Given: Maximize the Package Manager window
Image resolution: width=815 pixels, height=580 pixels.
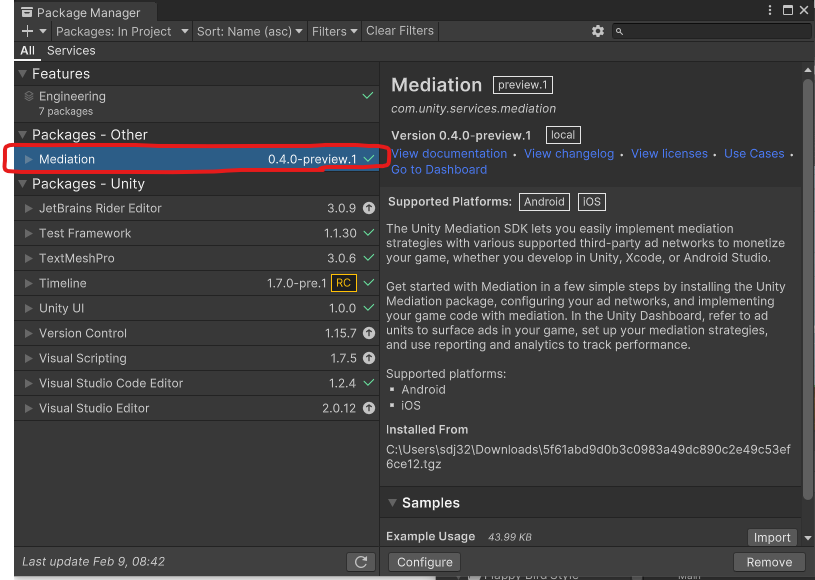Looking at the screenshot, I should (788, 10).
